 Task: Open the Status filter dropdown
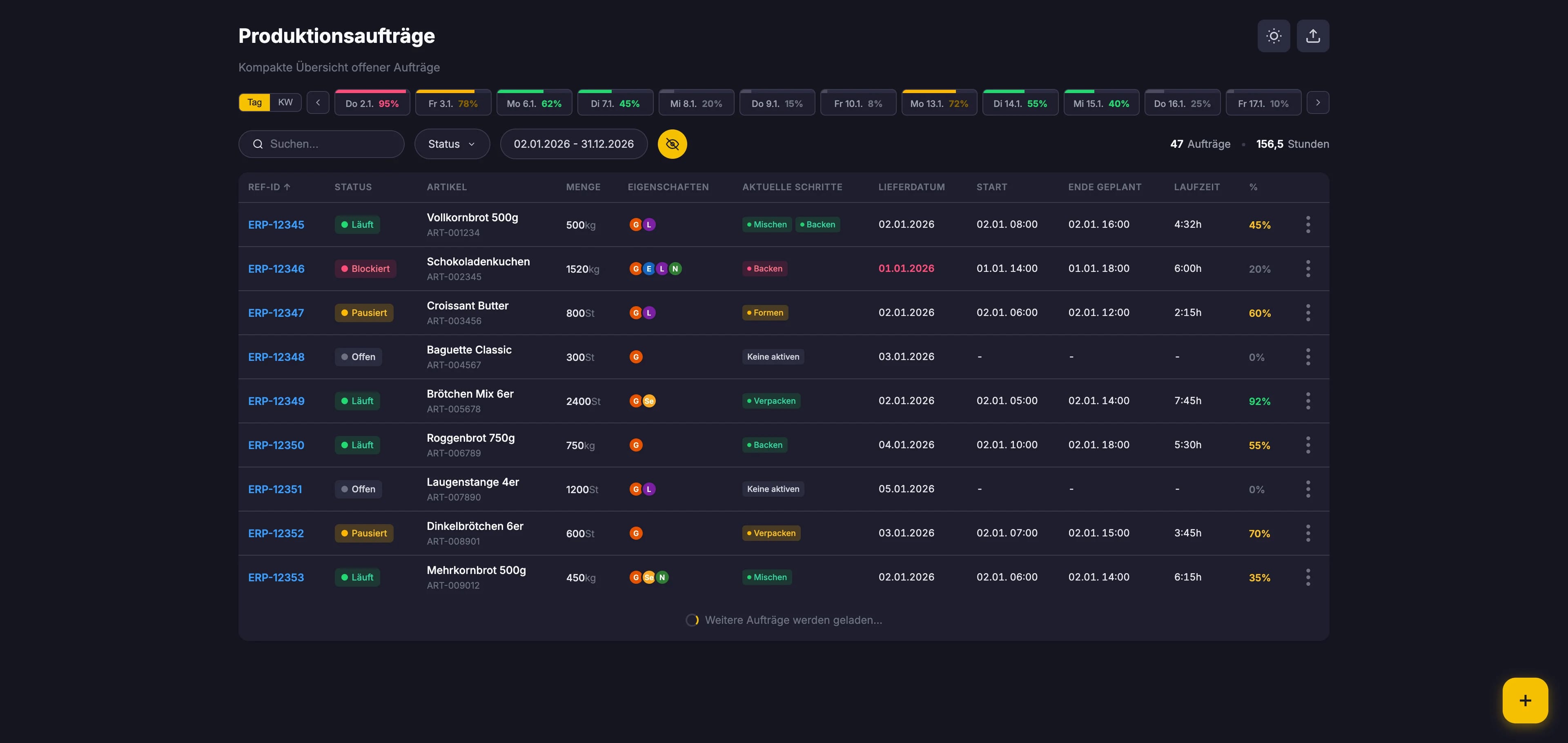(x=452, y=144)
